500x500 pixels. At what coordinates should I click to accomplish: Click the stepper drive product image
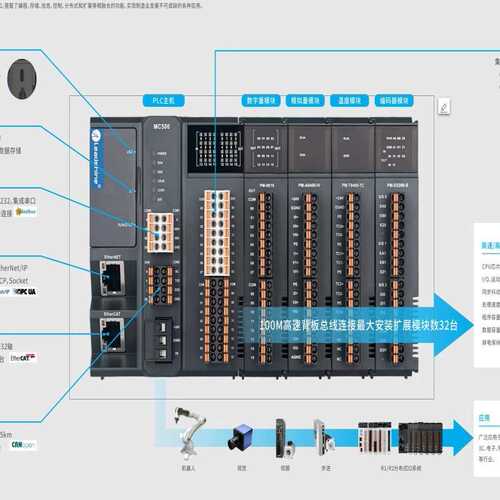(x=324, y=438)
